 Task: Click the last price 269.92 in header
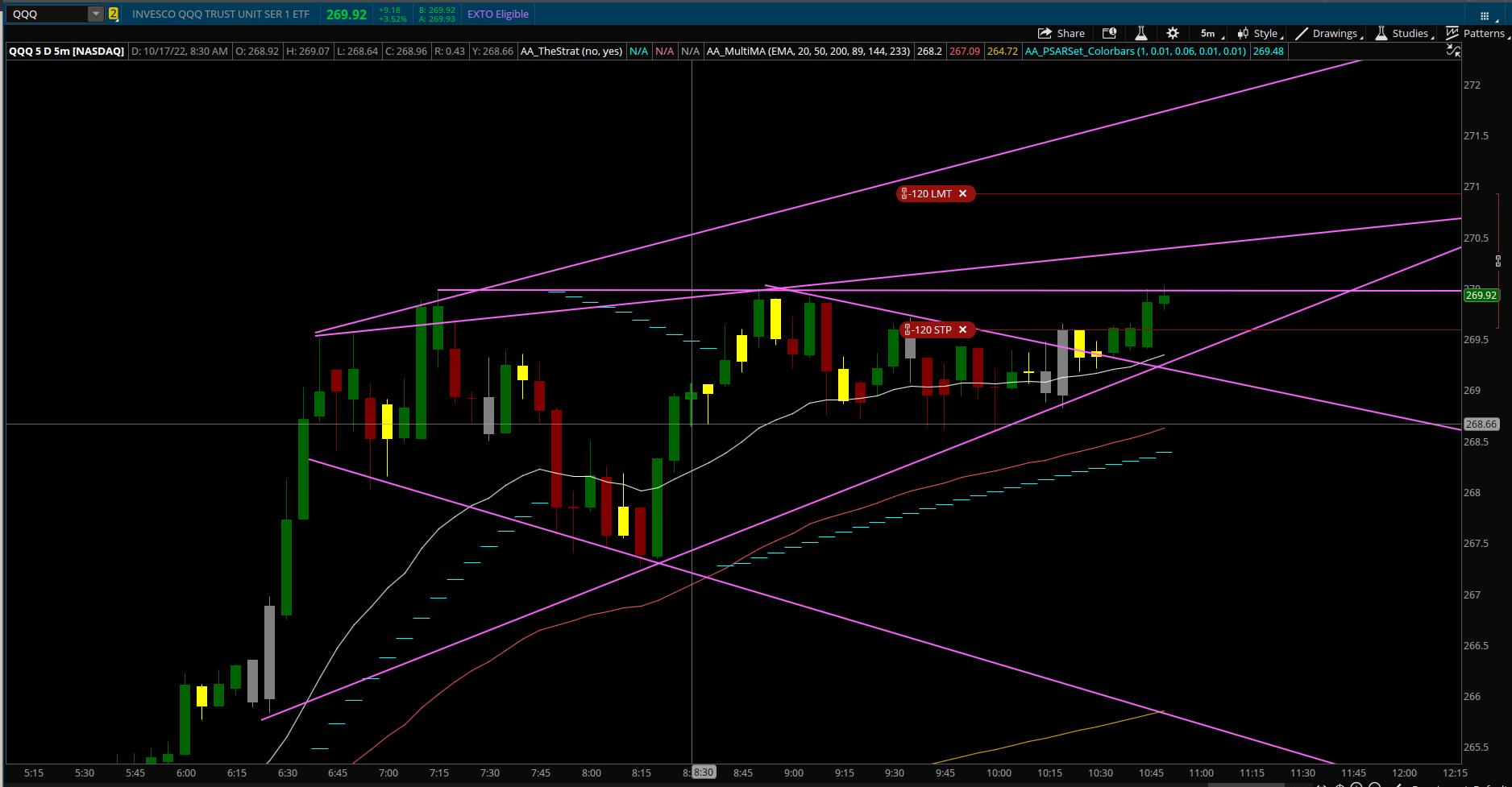(x=347, y=14)
